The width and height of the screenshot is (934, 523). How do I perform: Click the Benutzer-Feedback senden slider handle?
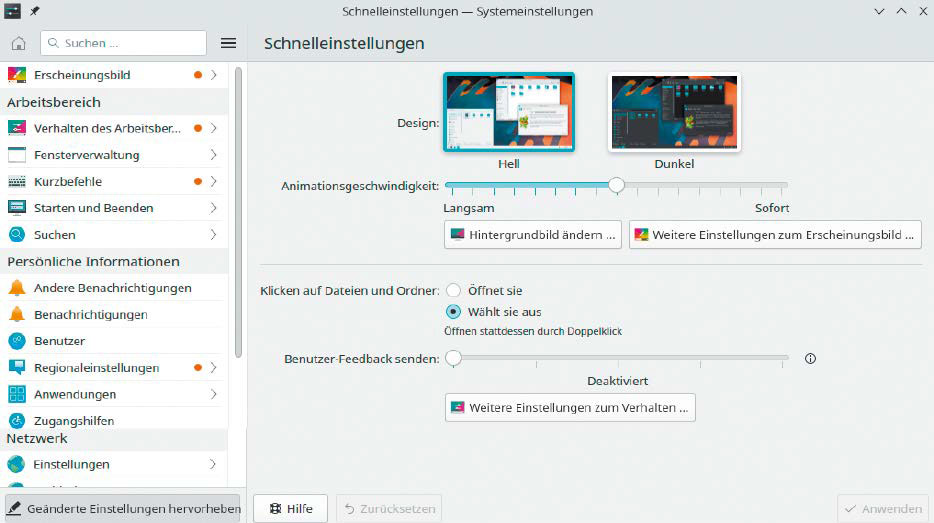[x=454, y=358]
